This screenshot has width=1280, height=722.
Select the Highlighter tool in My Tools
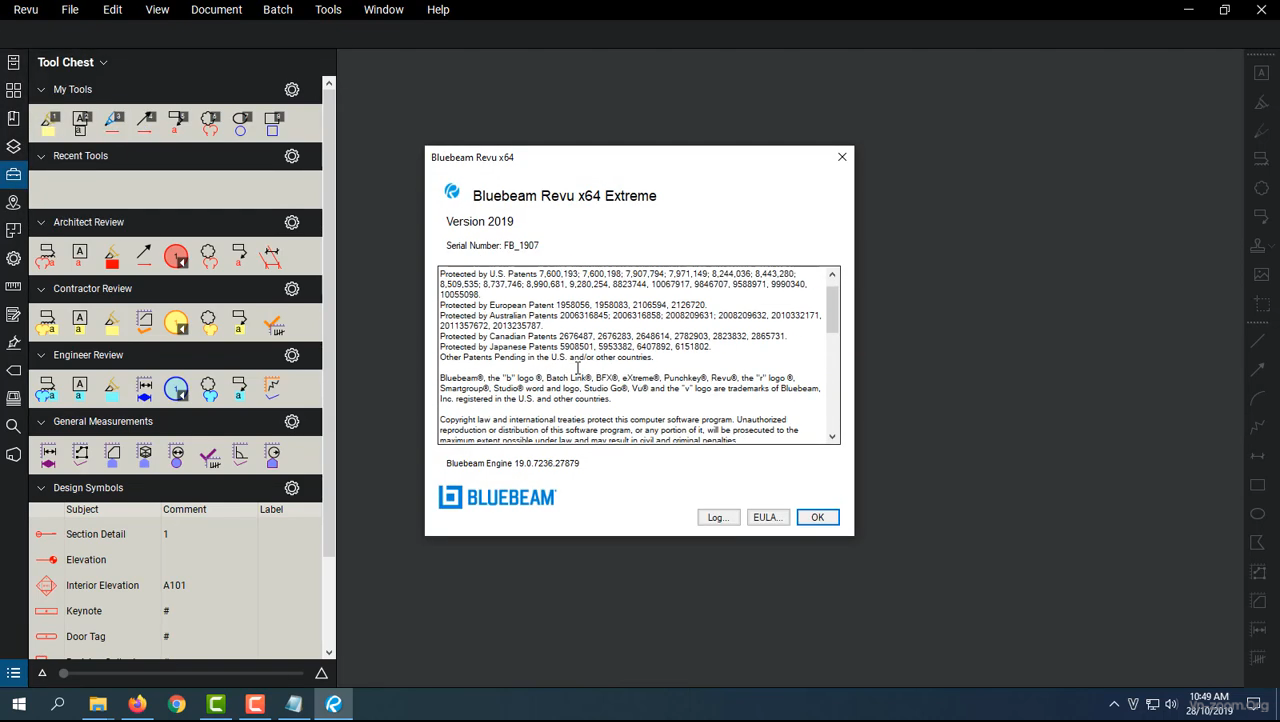click(x=48, y=122)
